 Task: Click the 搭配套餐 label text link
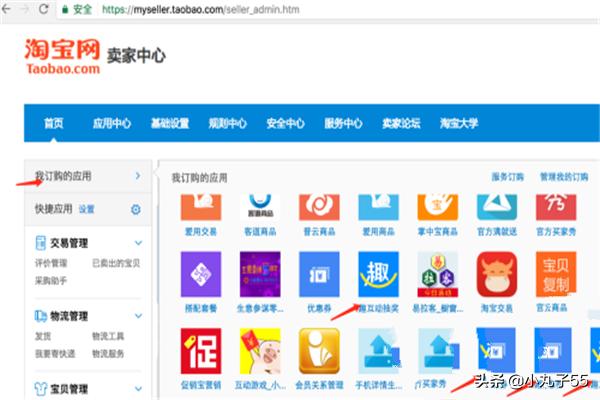[x=201, y=308]
